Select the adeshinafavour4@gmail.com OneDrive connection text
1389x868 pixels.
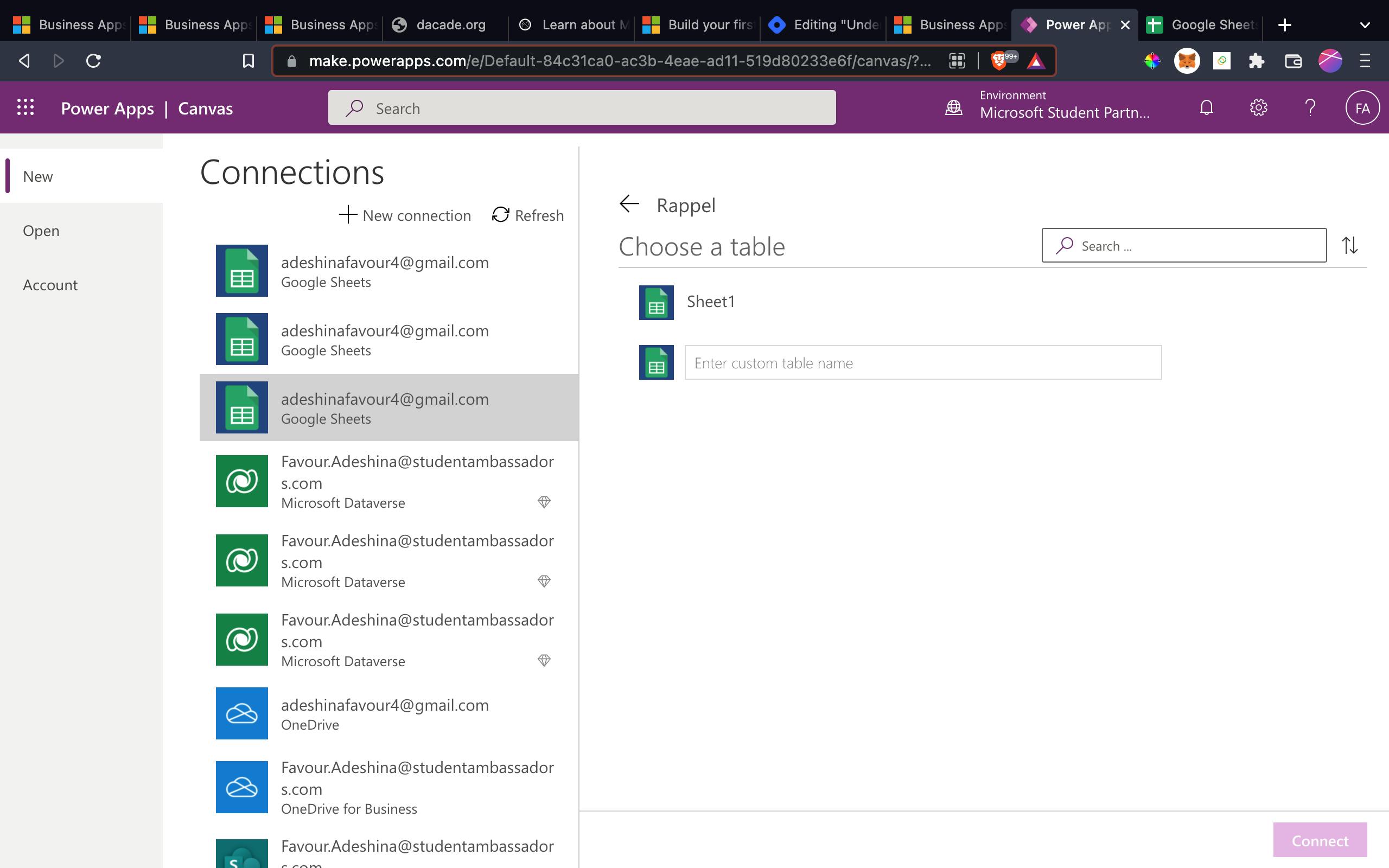385,705
